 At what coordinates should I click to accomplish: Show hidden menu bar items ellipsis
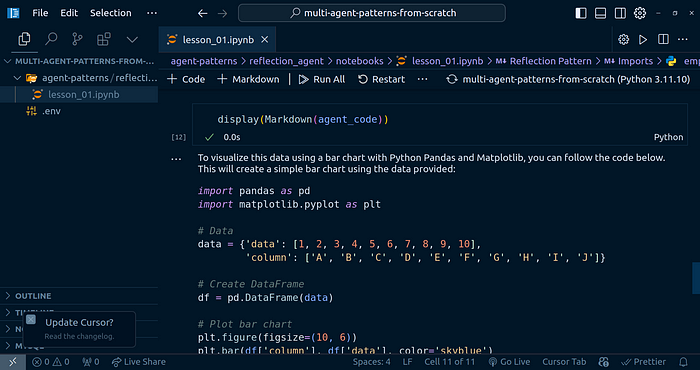pyautogui.click(x=152, y=13)
